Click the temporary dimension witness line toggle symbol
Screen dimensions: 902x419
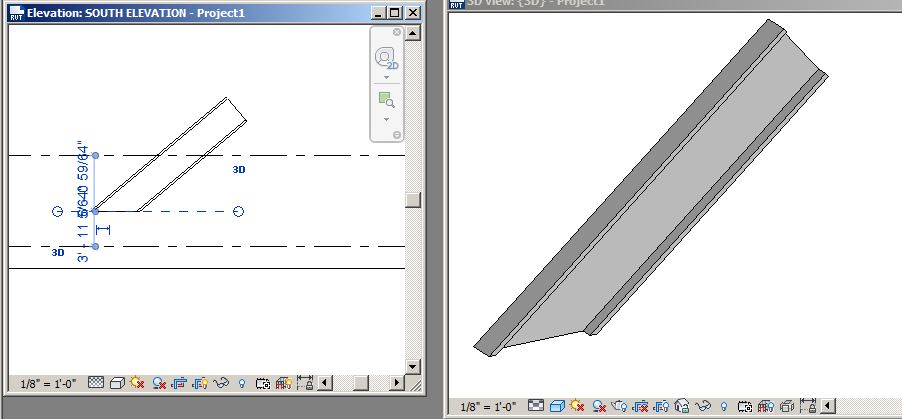point(103,230)
